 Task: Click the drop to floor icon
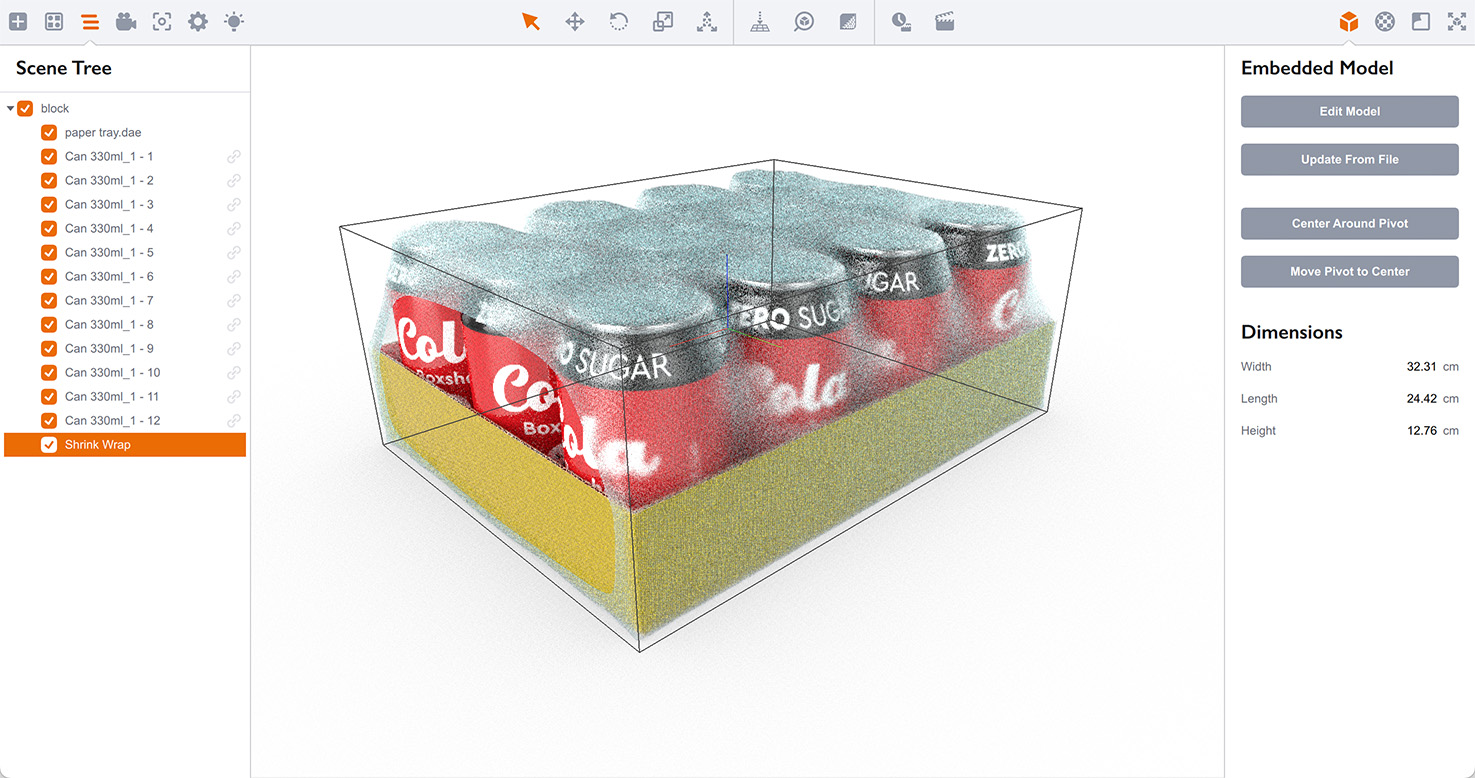(760, 21)
